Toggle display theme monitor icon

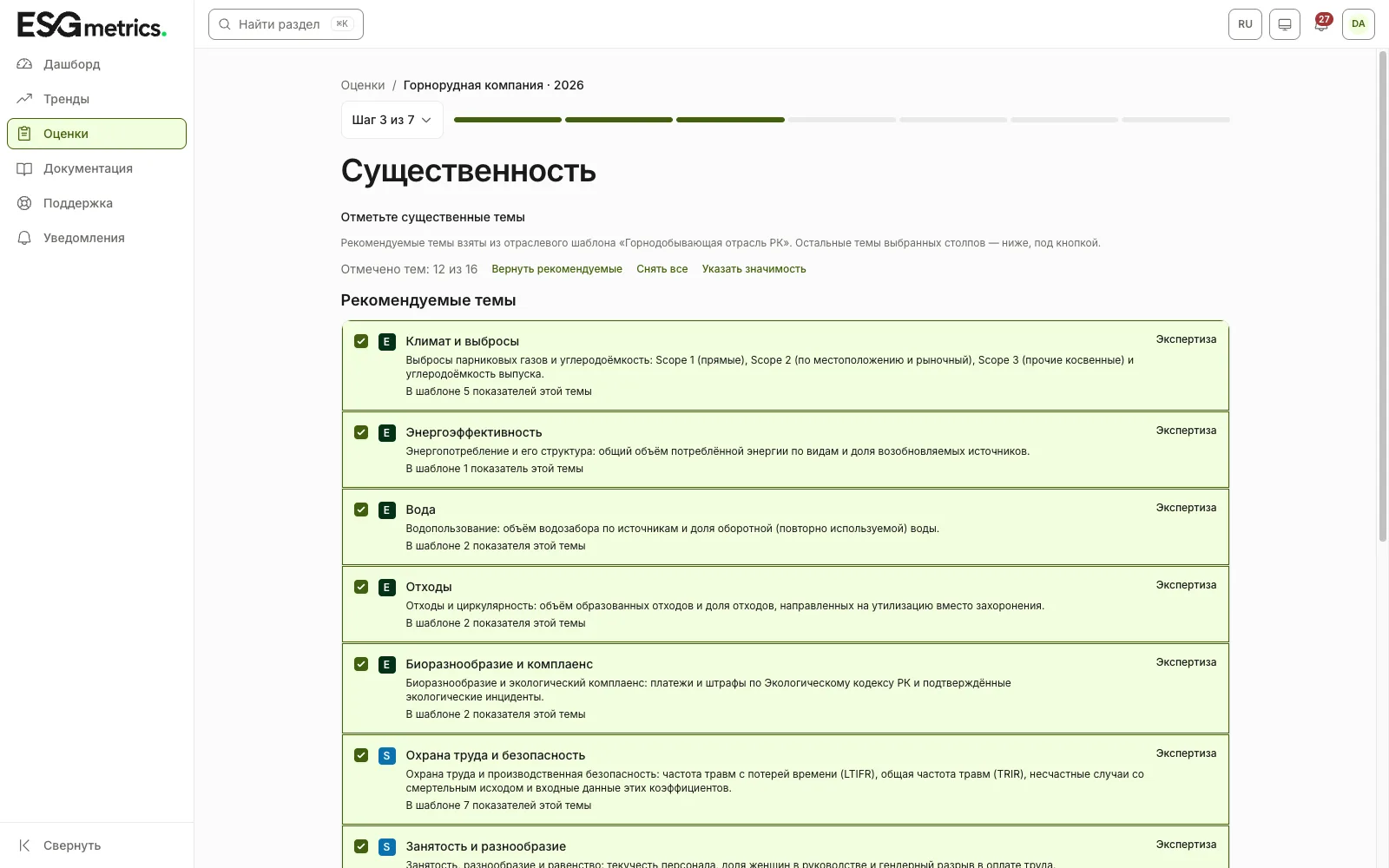tap(1285, 24)
